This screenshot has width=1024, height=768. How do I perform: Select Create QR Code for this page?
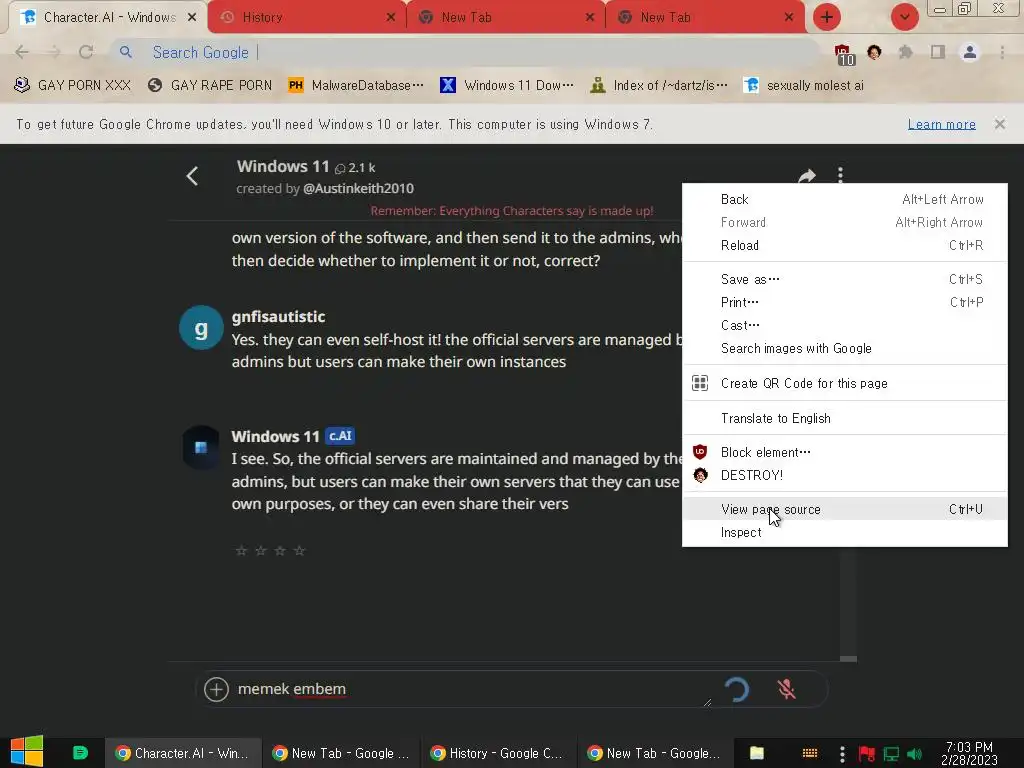[844, 383]
